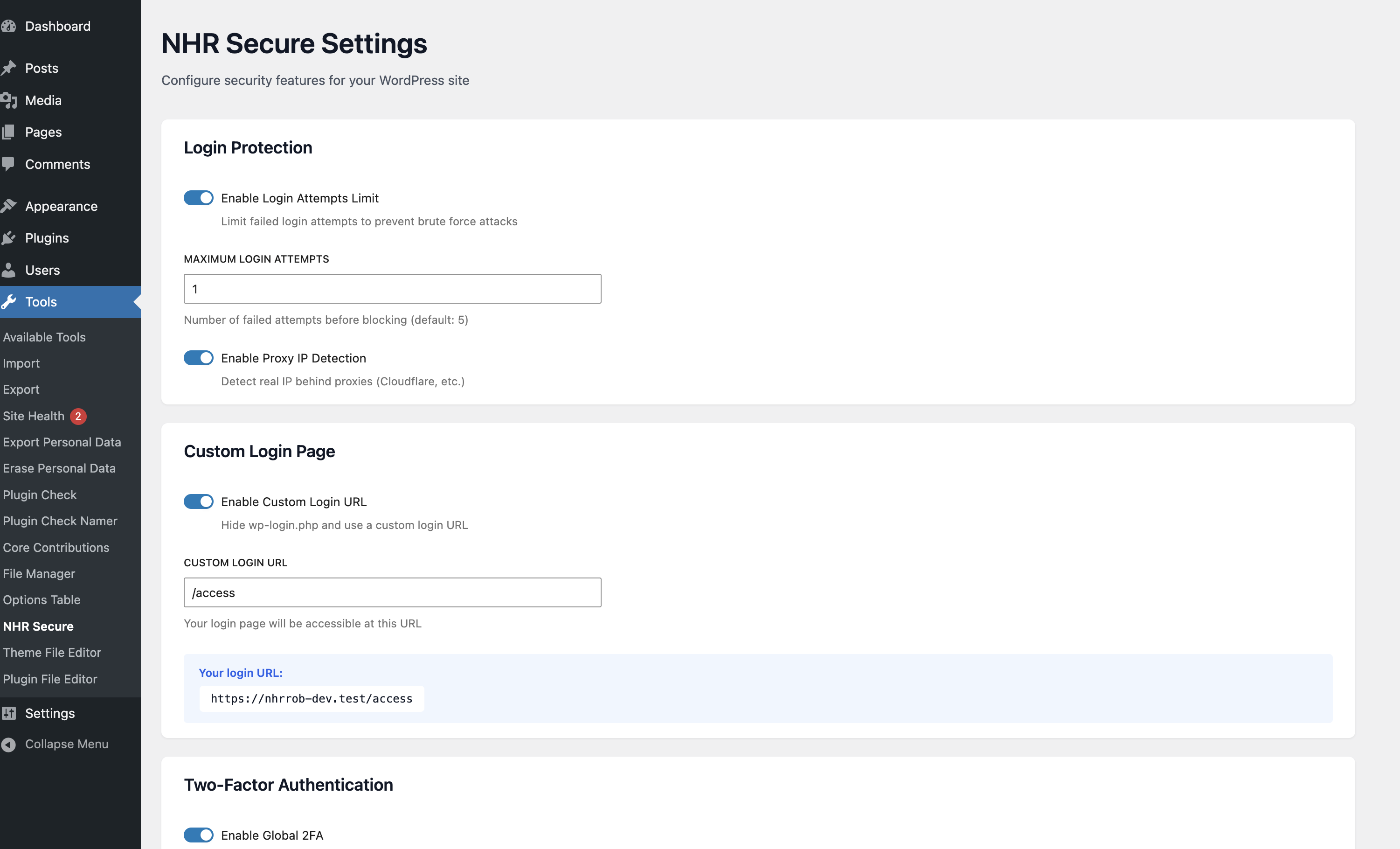1400x849 pixels.
Task: Open Pages using its icon
Action: click(10, 132)
